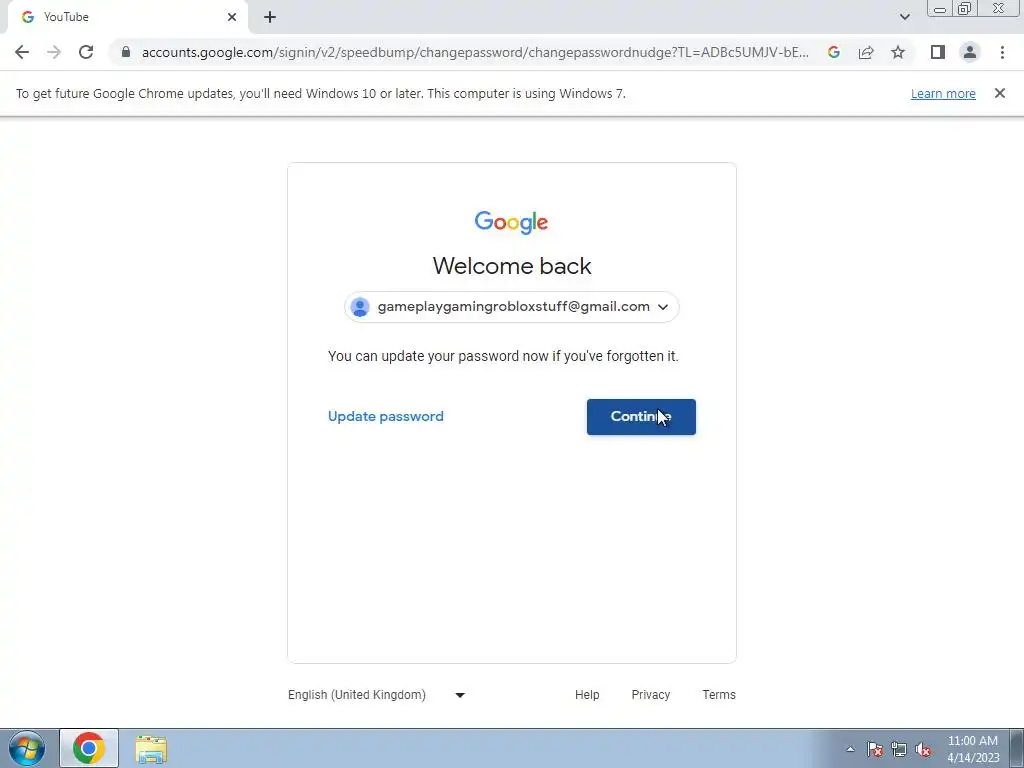Dismiss the Windows 7 update notification bar
The image size is (1024, 768).
(x=999, y=93)
